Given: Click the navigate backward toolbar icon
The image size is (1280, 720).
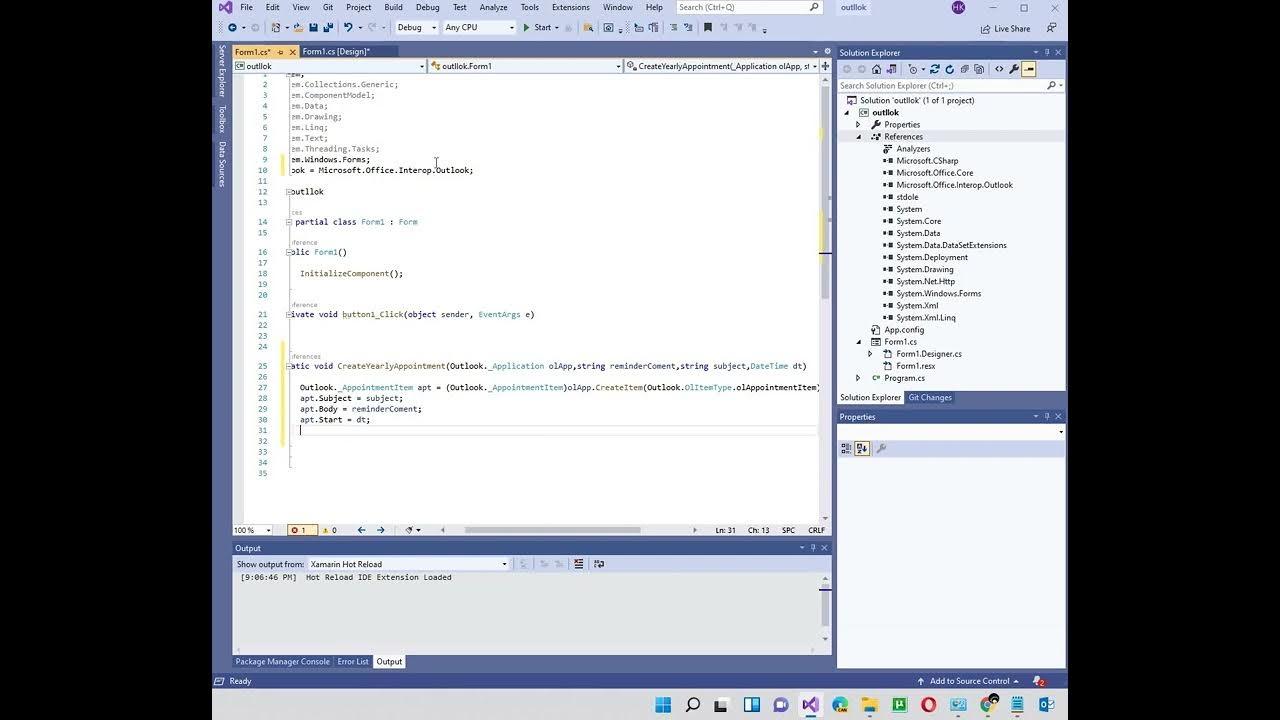Looking at the screenshot, I should coord(233,28).
